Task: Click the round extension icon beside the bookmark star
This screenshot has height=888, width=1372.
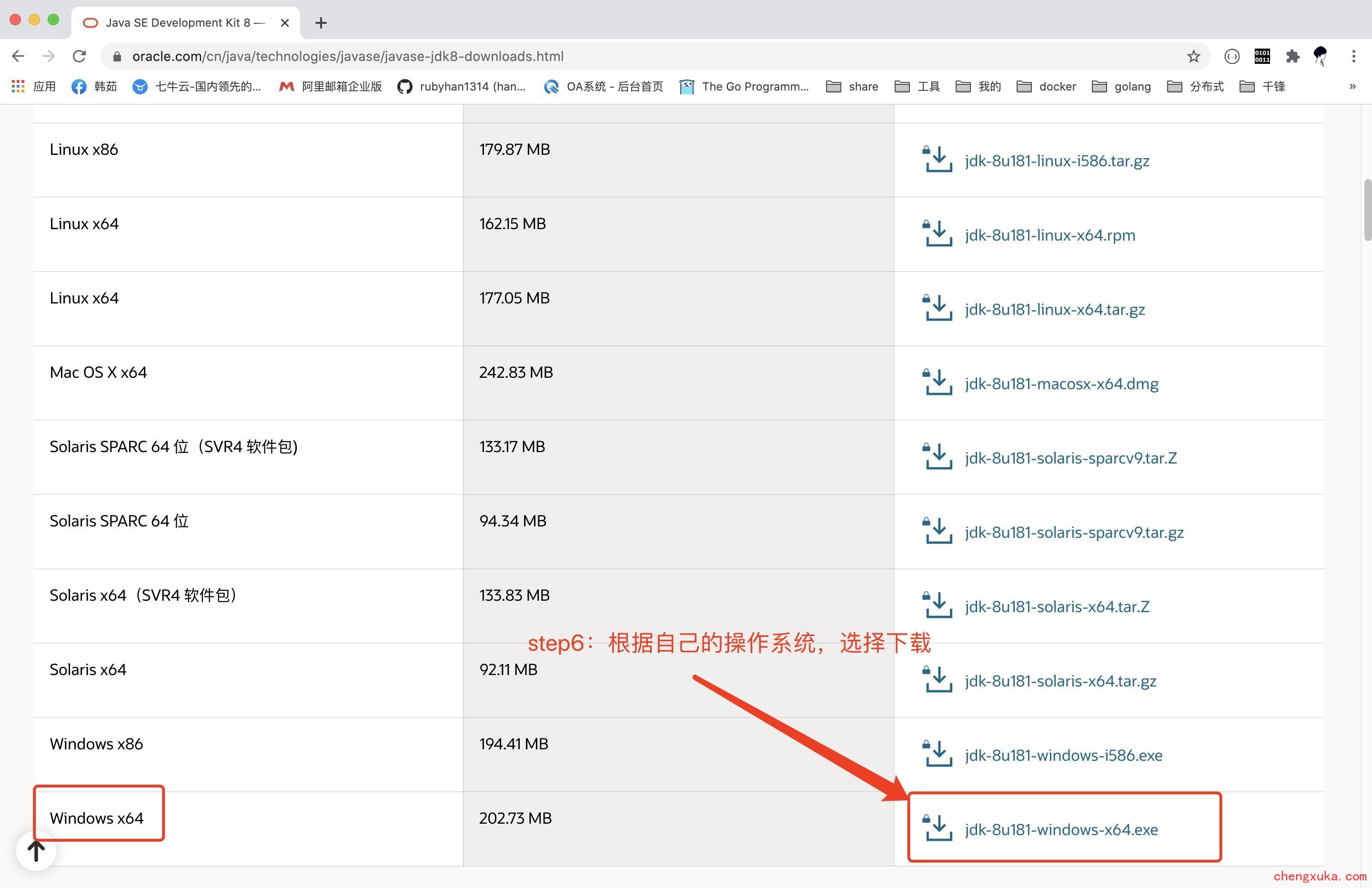Action: point(1232,56)
